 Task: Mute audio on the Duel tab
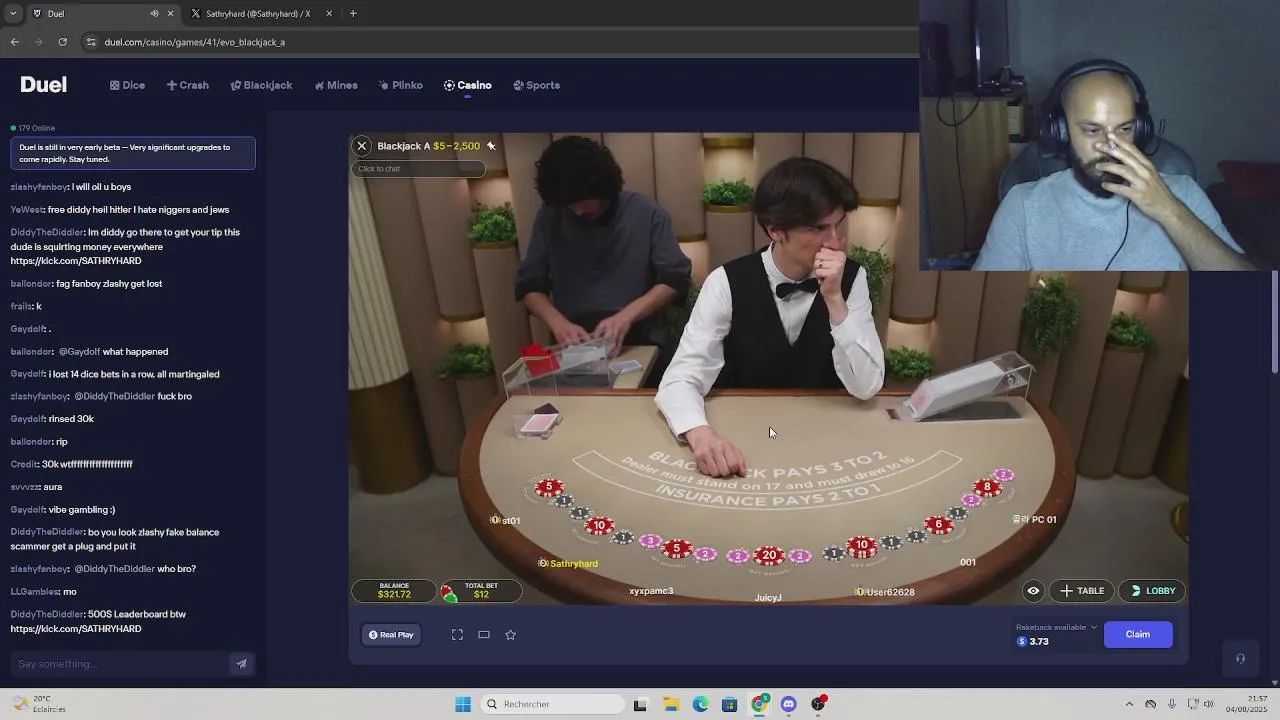tap(154, 14)
